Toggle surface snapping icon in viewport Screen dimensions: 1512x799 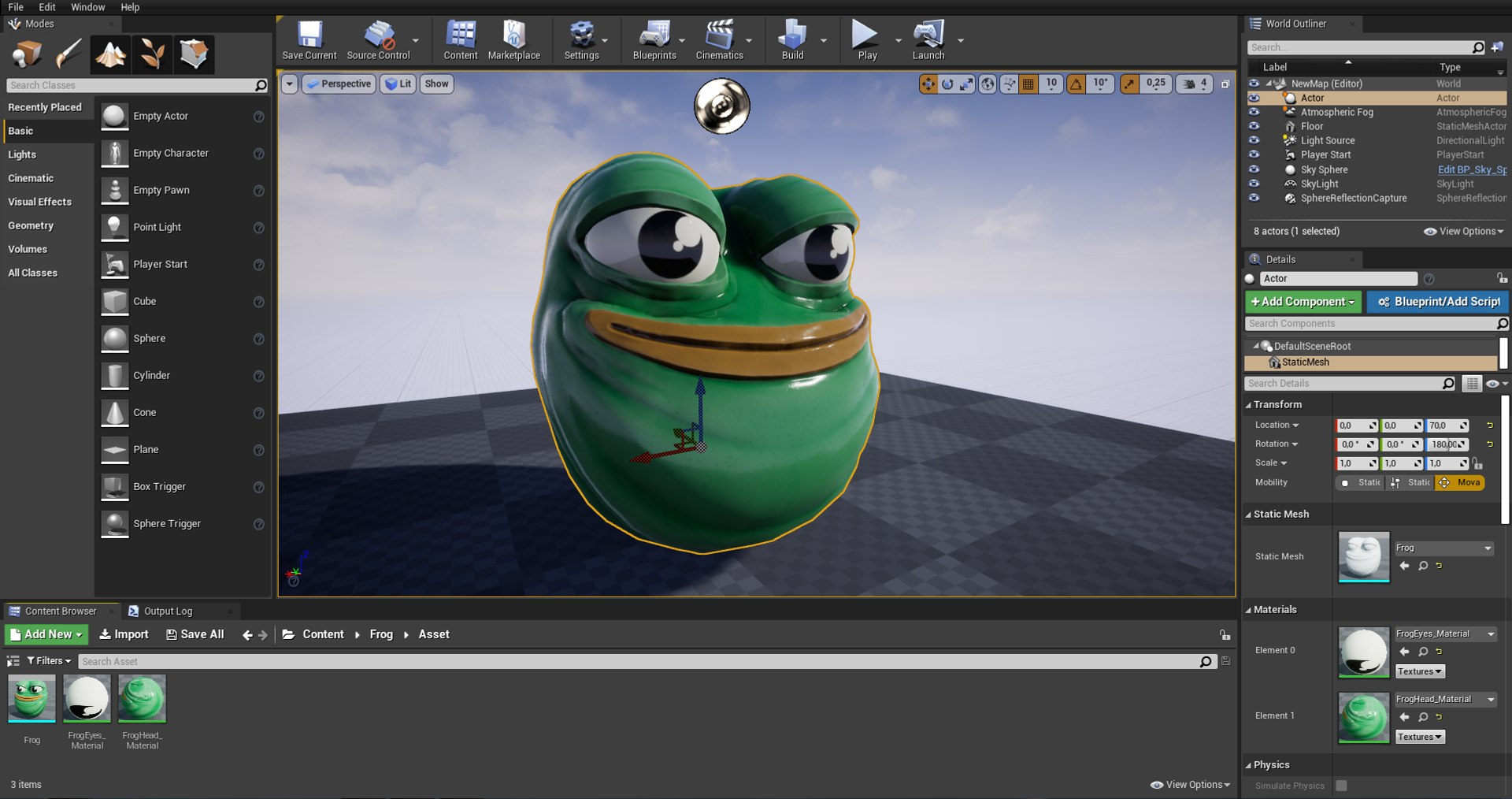[1009, 84]
